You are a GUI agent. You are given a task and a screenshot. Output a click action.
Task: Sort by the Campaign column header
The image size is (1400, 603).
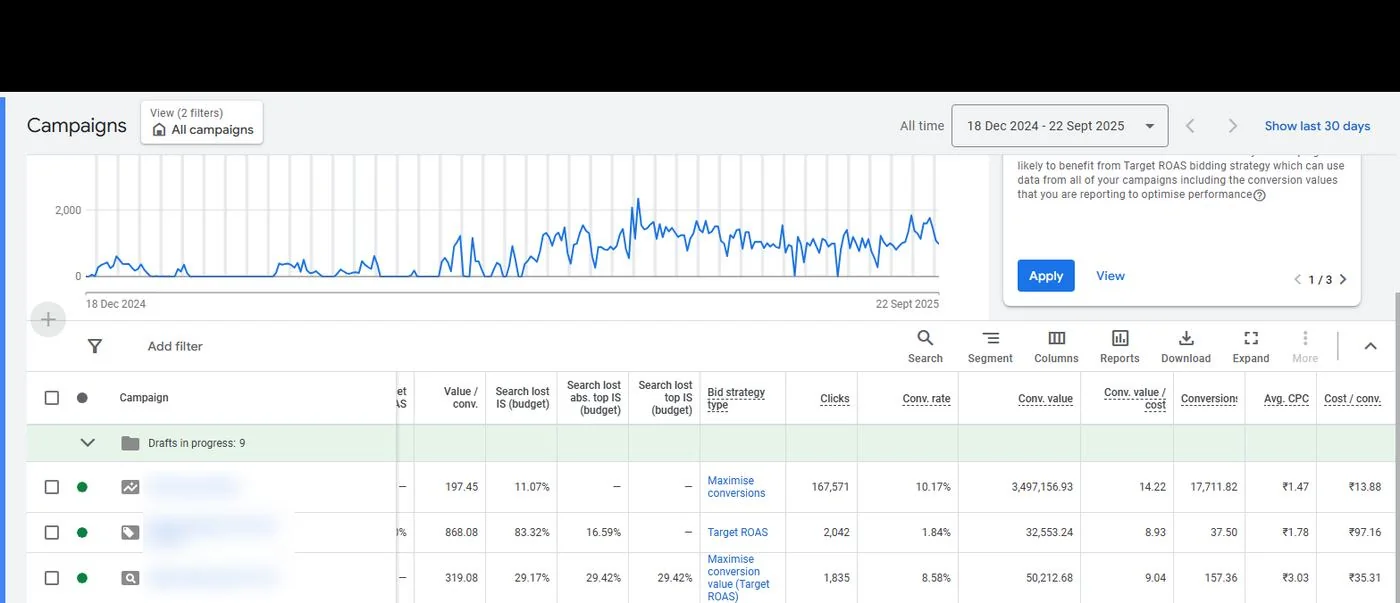tap(144, 398)
